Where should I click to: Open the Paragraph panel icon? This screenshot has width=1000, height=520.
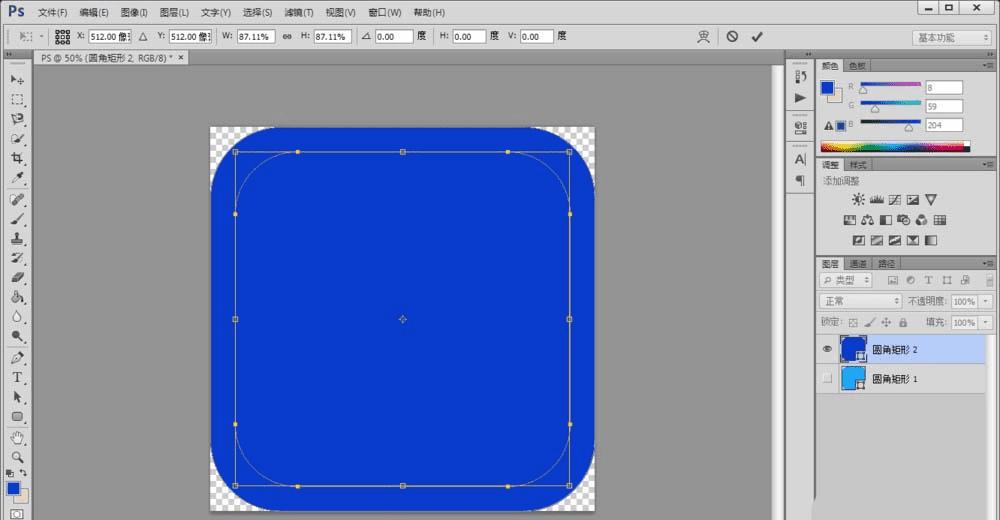[x=800, y=181]
